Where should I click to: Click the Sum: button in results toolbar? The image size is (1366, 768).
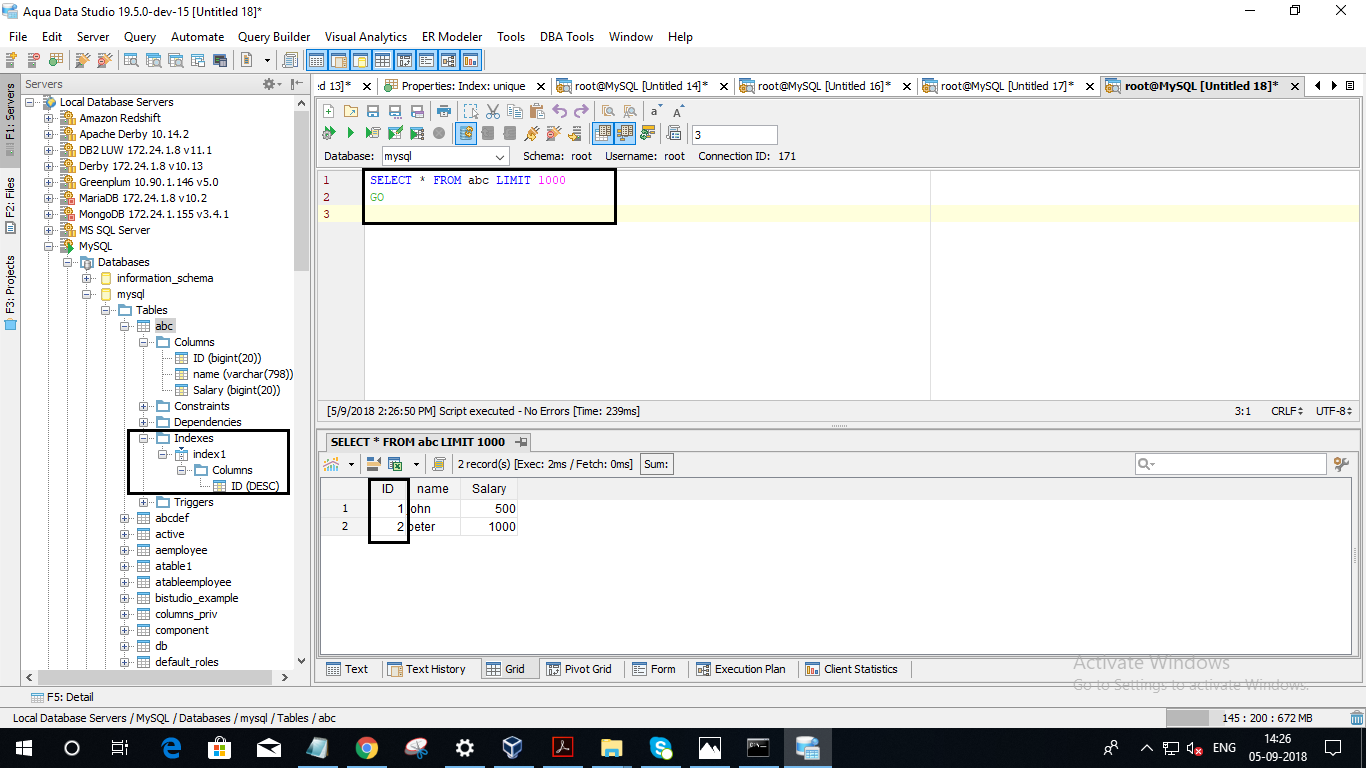tap(657, 464)
